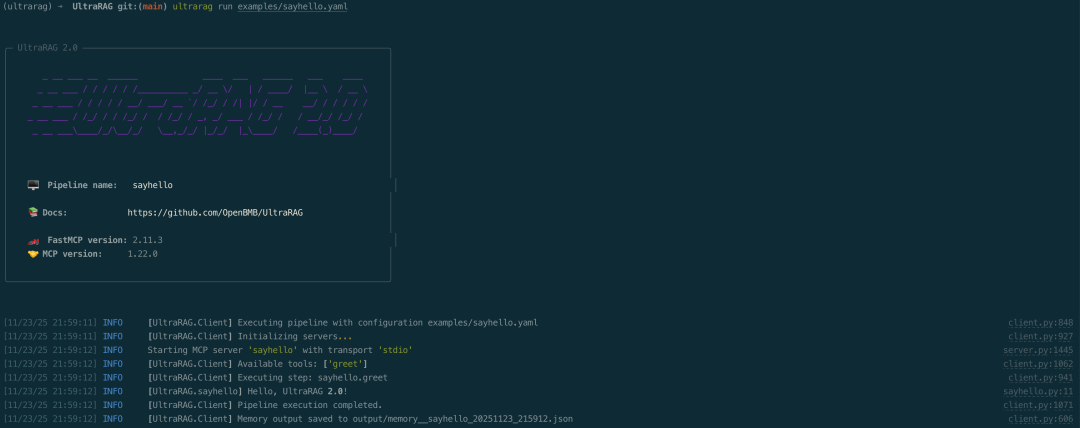Click the computer monitor emoji beside Pipeline name
This screenshot has height=428, width=1080.
tap(33, 185)
